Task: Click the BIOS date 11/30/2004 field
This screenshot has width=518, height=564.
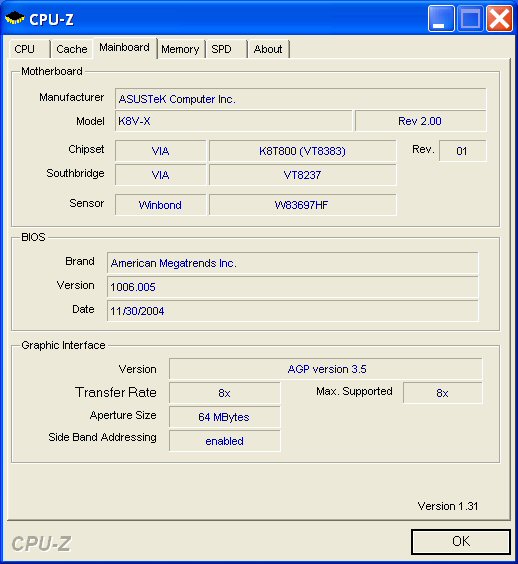Action: pyautogui.click(x=292, y=311)
